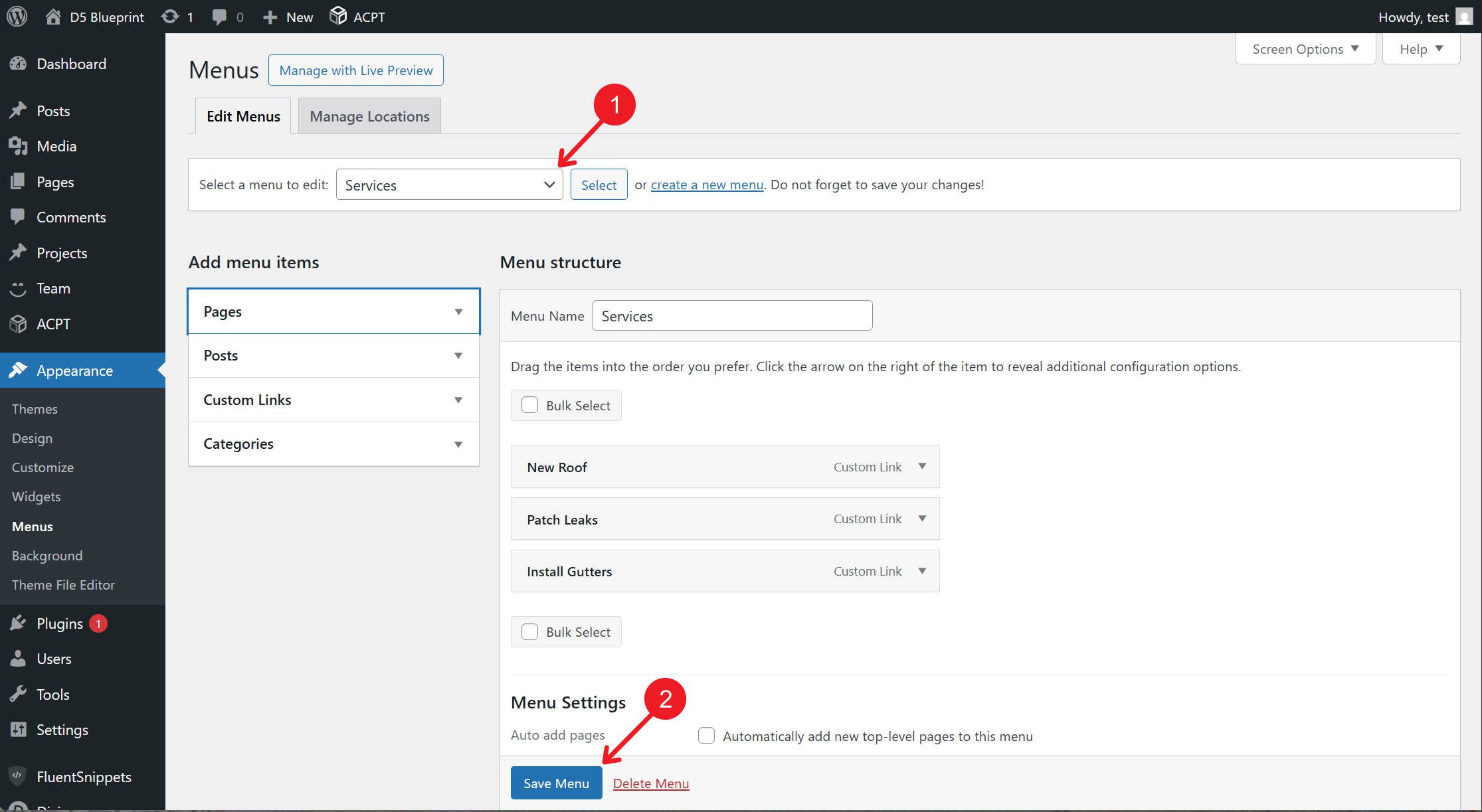Open the Select a menu to edit dropdown
1482x812 pixels.
[x=449, y=184]
